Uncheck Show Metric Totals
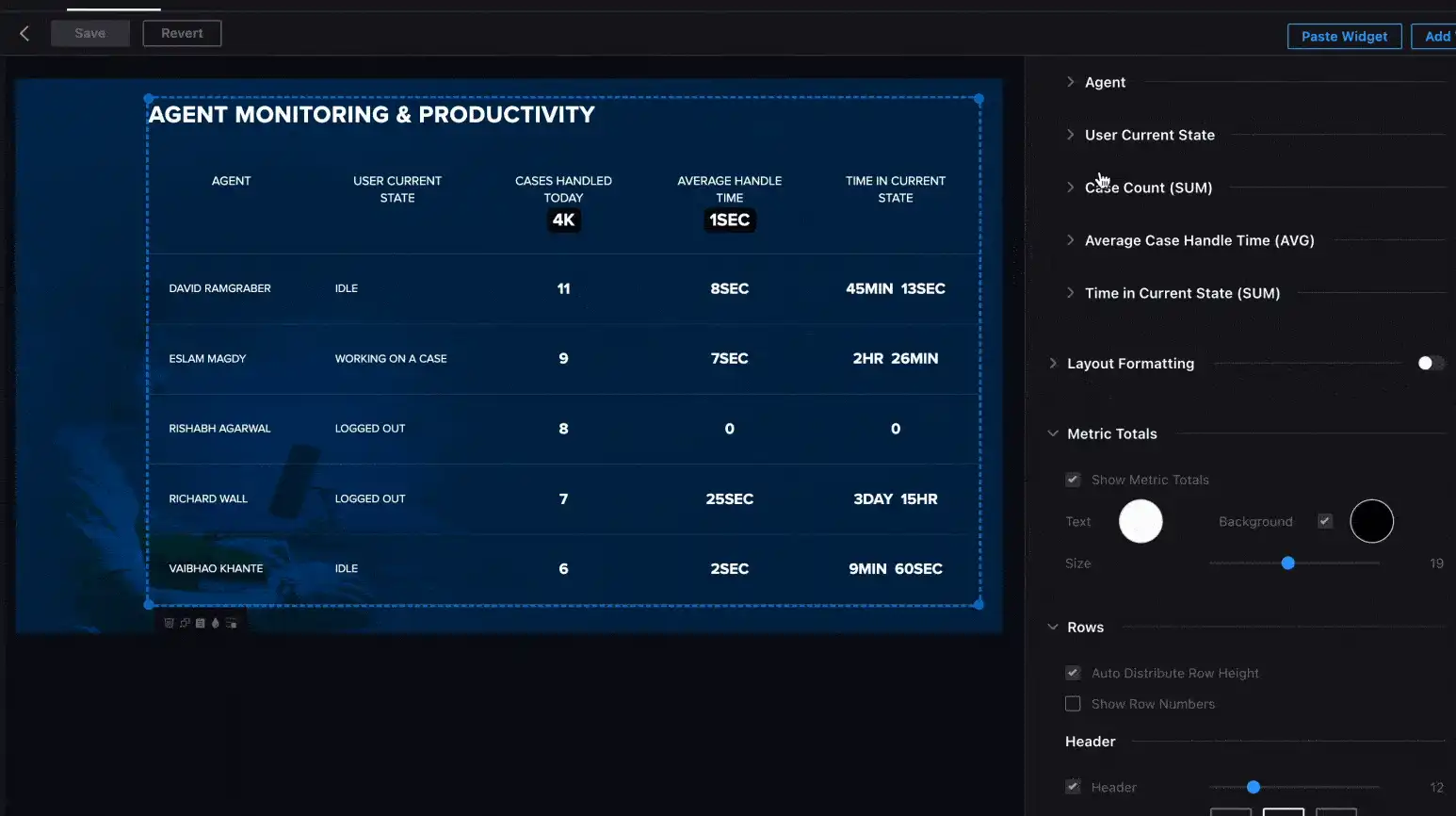 click(x=1073, y=480)
